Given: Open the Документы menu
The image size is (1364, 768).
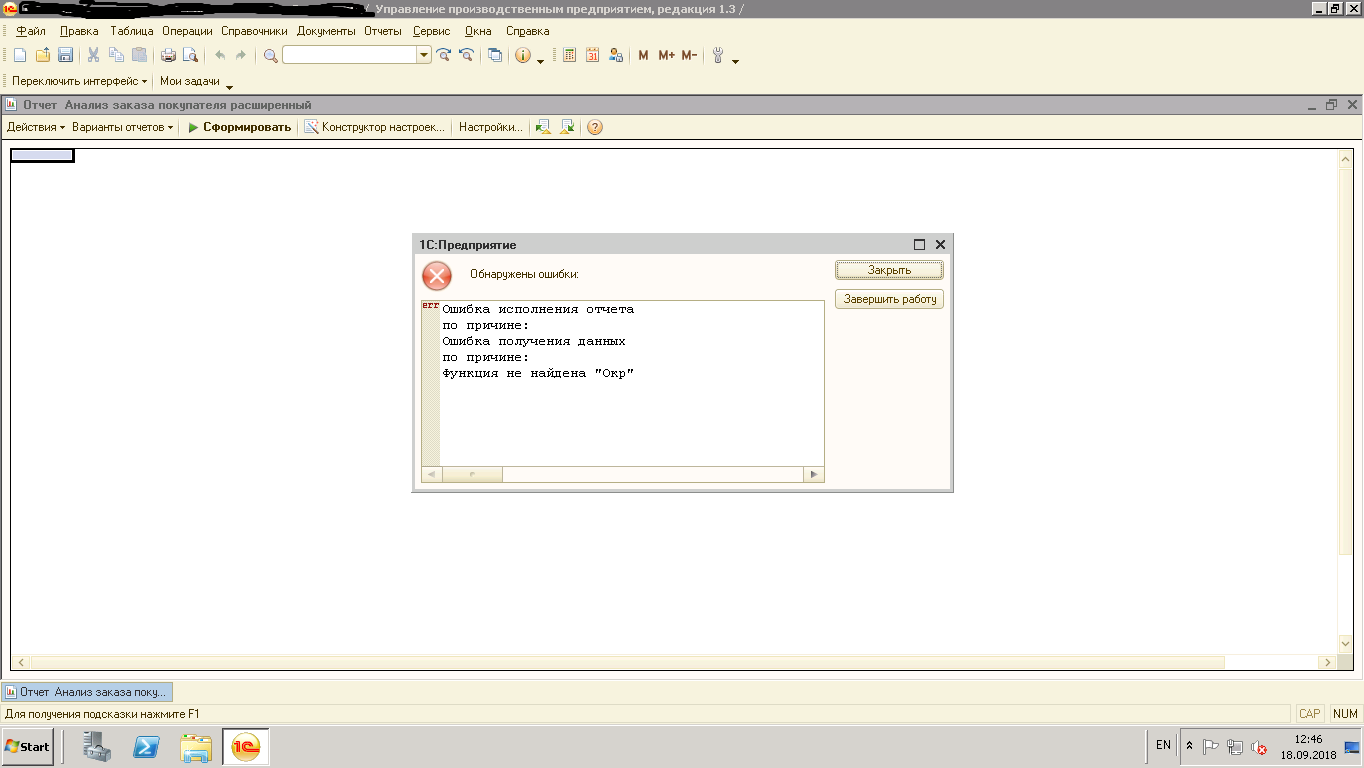Looking at the screenshot, I should pyautogui.click(x=326, y=31).
